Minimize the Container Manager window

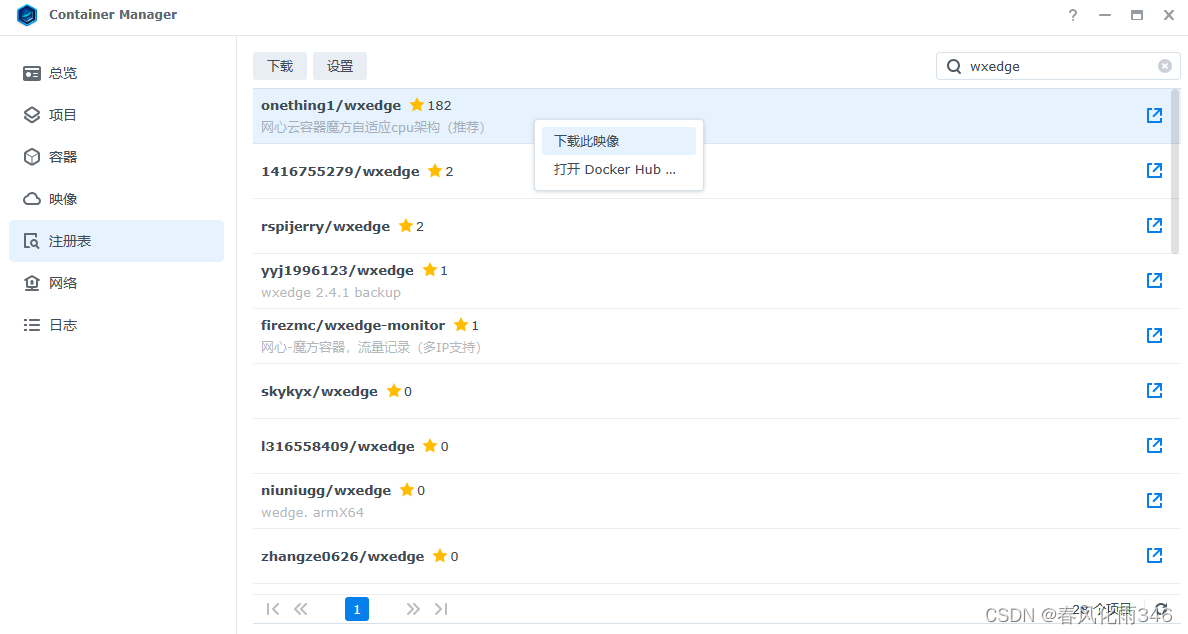(1105, 15)
